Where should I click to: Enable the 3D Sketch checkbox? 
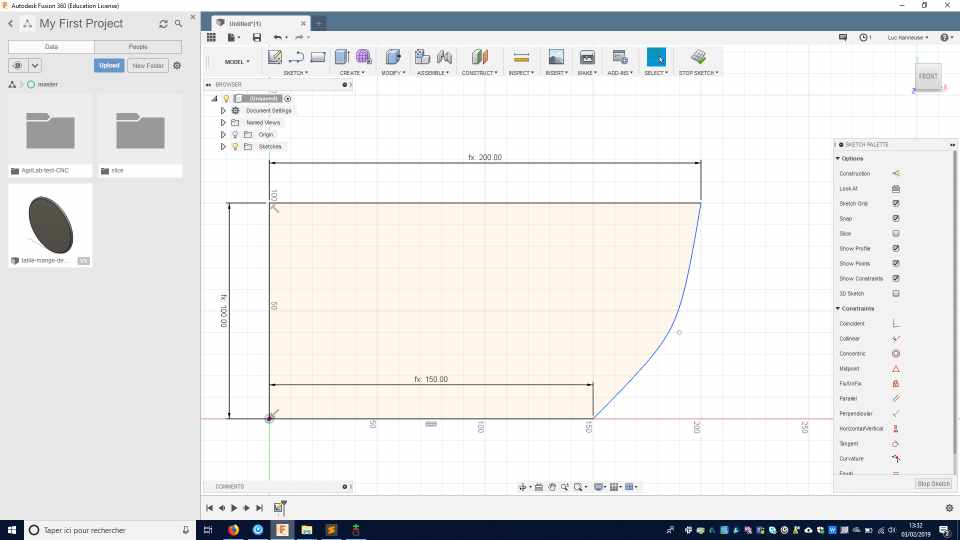896,293
